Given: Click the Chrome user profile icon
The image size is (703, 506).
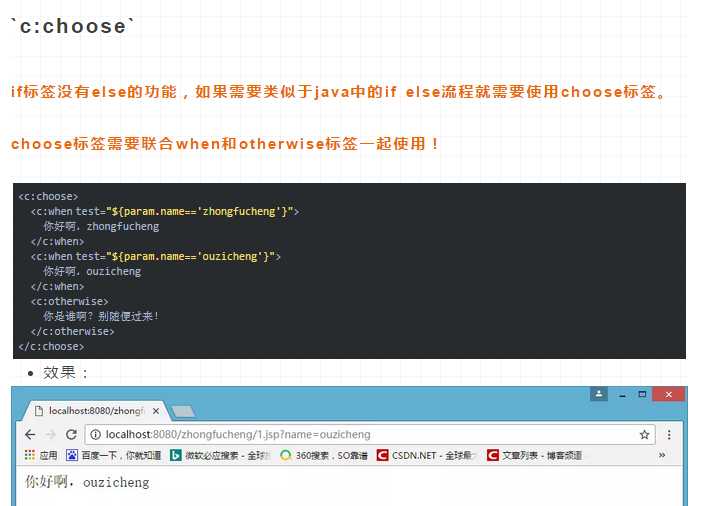Looking at the screenshot, I should pyautogui.click(x=599, y=394).
